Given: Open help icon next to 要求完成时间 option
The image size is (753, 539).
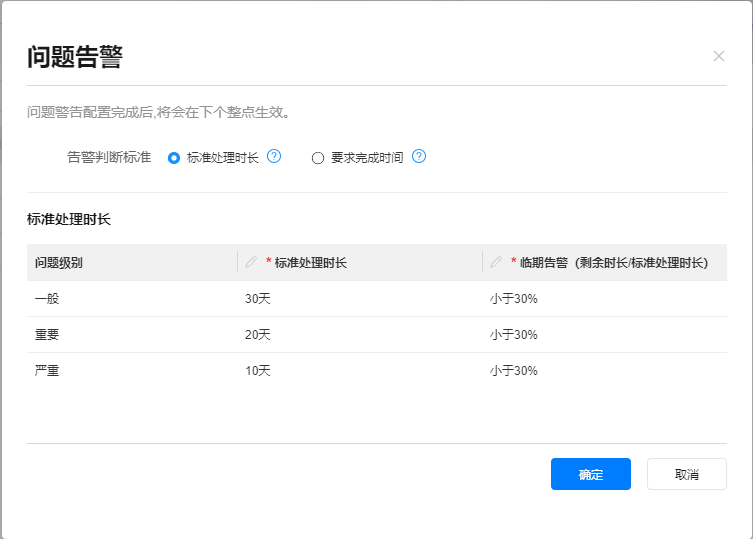Looking at the screenshot, I should 419,156.
